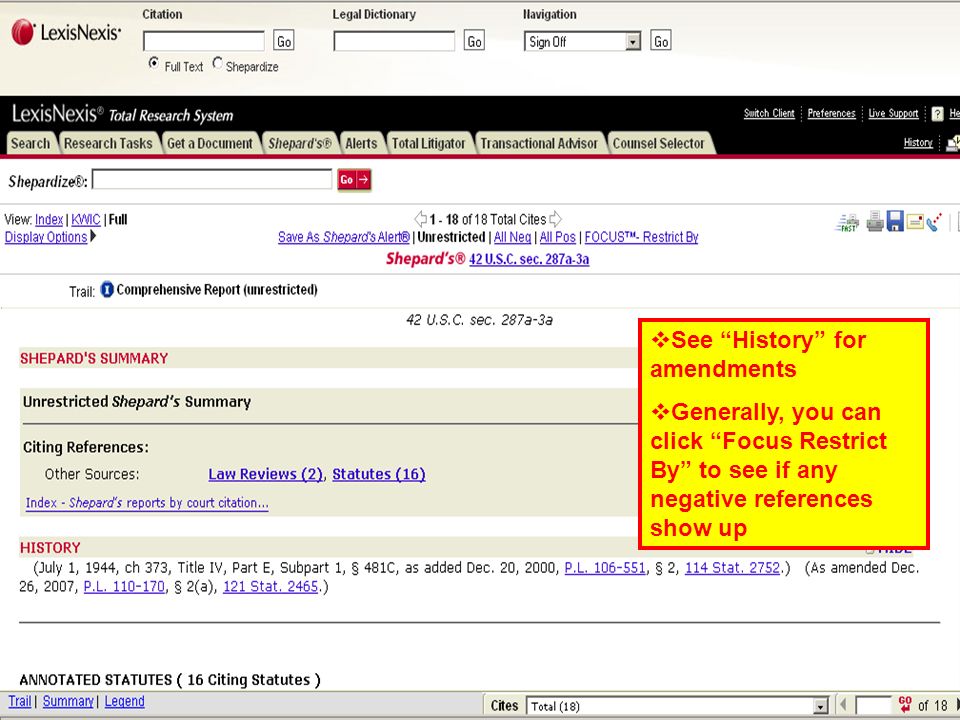The width and height of the screenshot is (960, 720).
Task: Open the Get a Document tab
Action: point(210,143)
